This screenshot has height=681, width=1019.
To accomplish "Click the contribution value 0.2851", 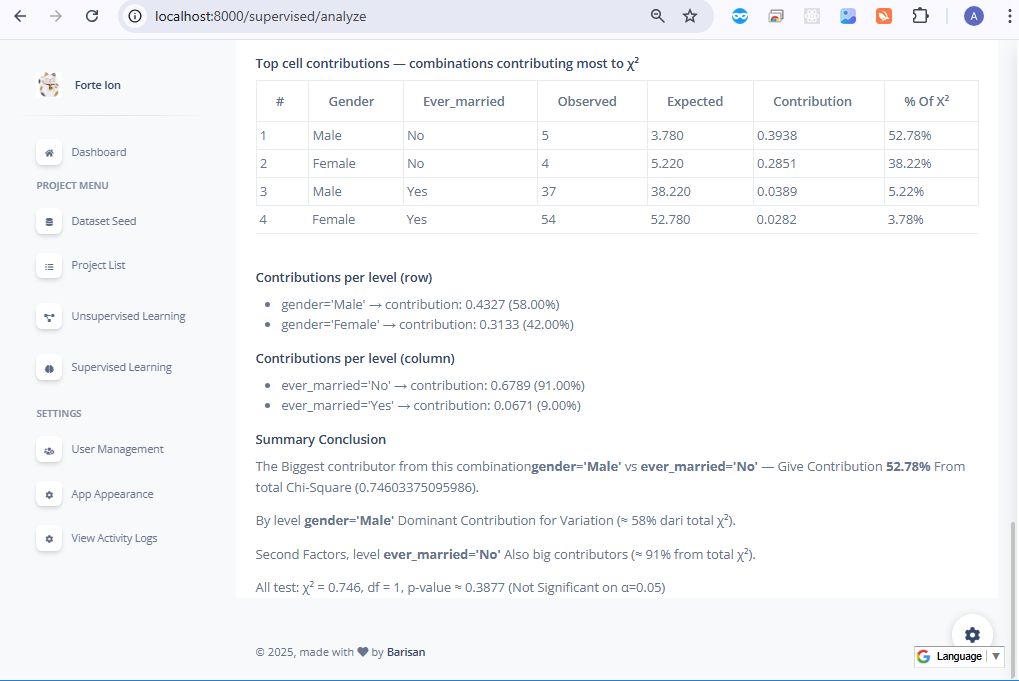I will 777,163.
